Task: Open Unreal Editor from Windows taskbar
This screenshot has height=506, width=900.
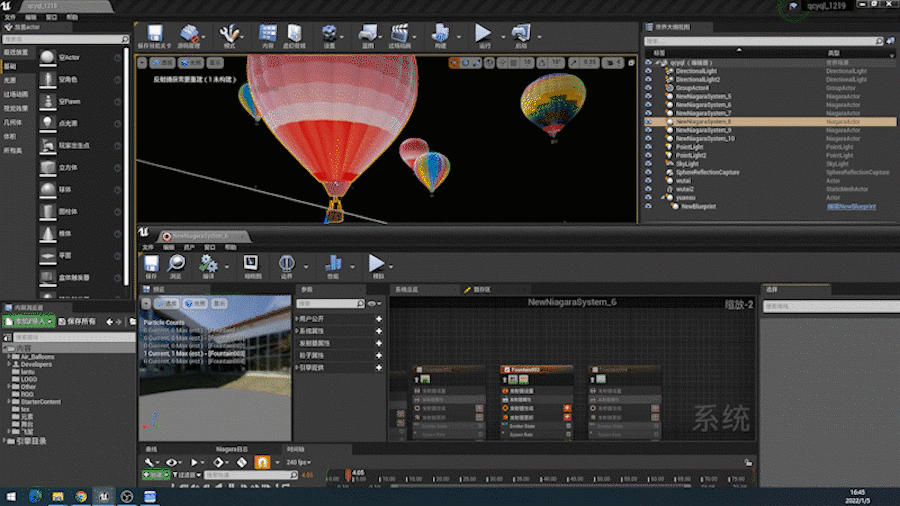Action: 103,497
